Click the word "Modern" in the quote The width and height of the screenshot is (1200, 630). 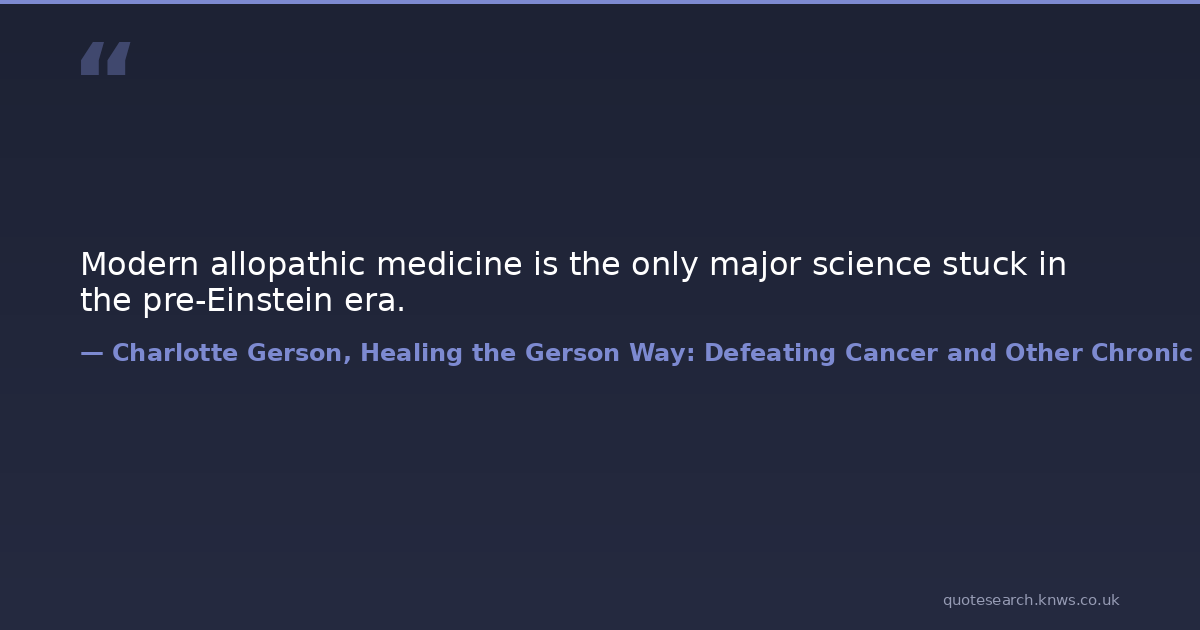(139, 265)
